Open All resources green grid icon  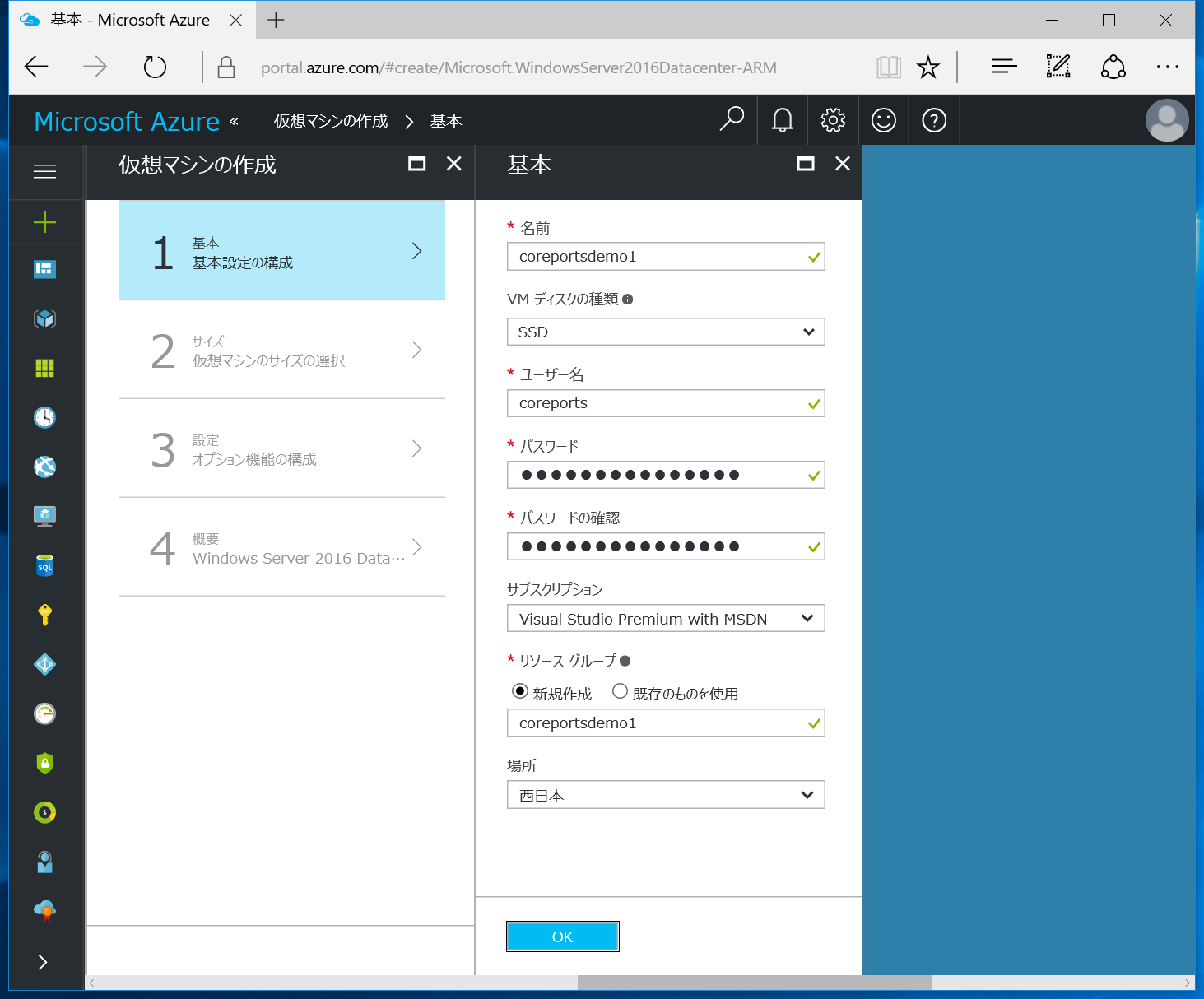coord(44,368)
